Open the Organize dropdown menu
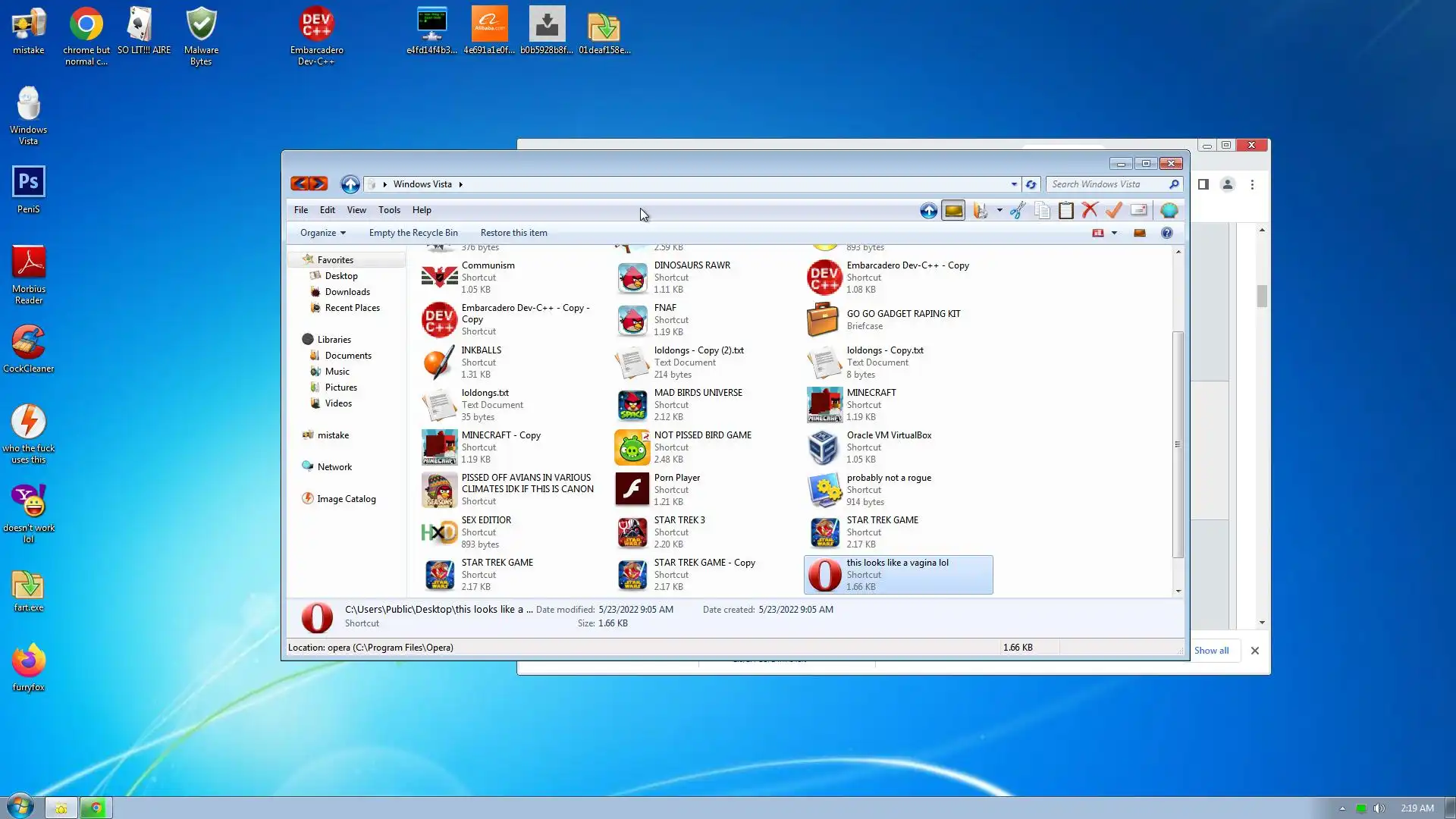Screen dimensions: 1456x819 [x=322, y=233]
